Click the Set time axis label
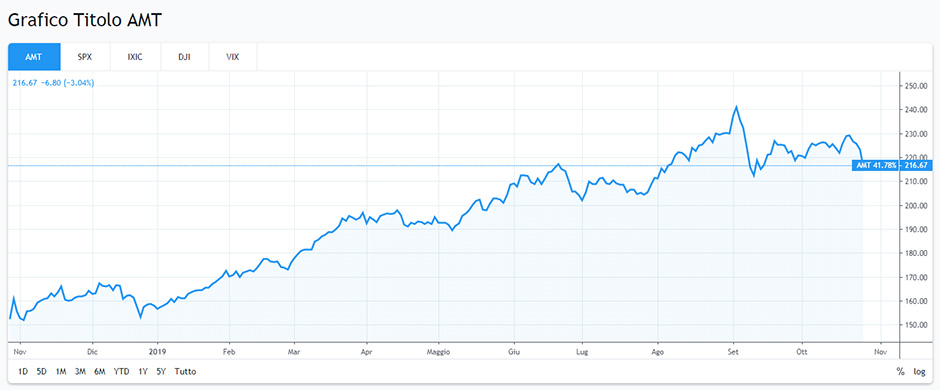Viewport: 940px width, 390px height. click(x=732, y=352)
